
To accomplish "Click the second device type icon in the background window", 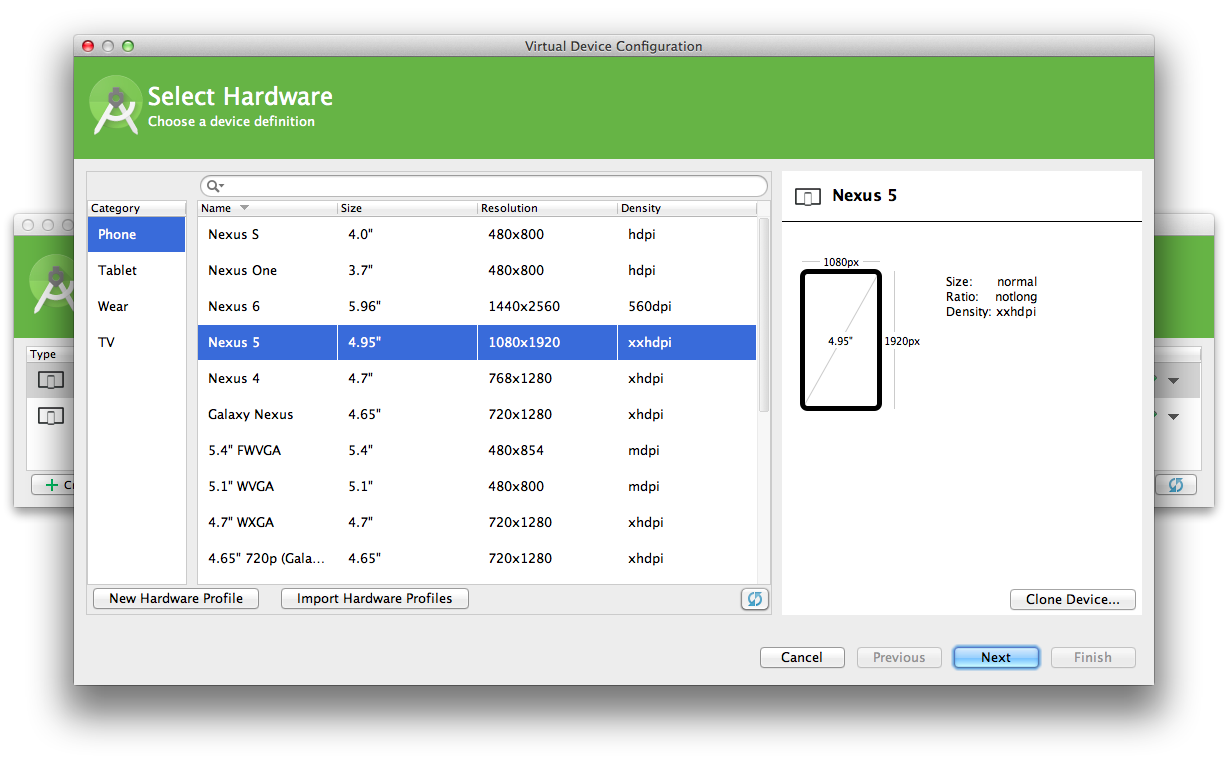I will [50, 416].
